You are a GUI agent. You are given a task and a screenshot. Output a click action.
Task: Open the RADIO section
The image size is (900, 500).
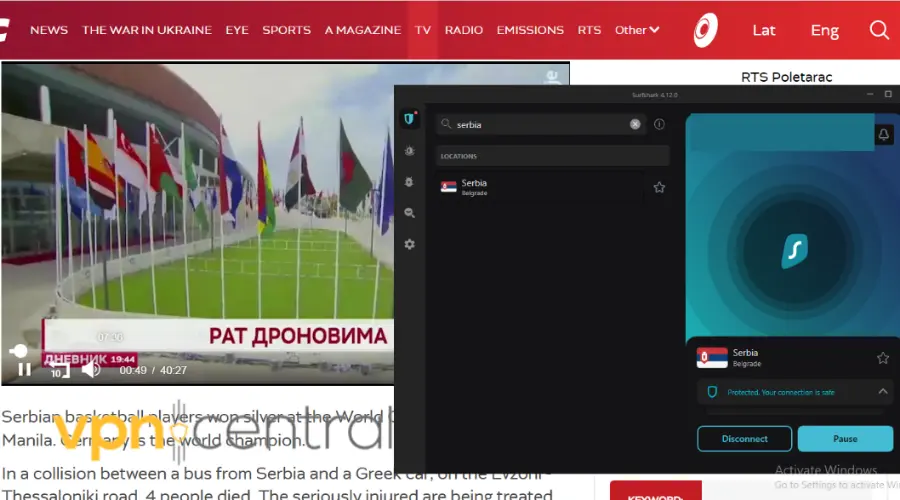[464, 30]
